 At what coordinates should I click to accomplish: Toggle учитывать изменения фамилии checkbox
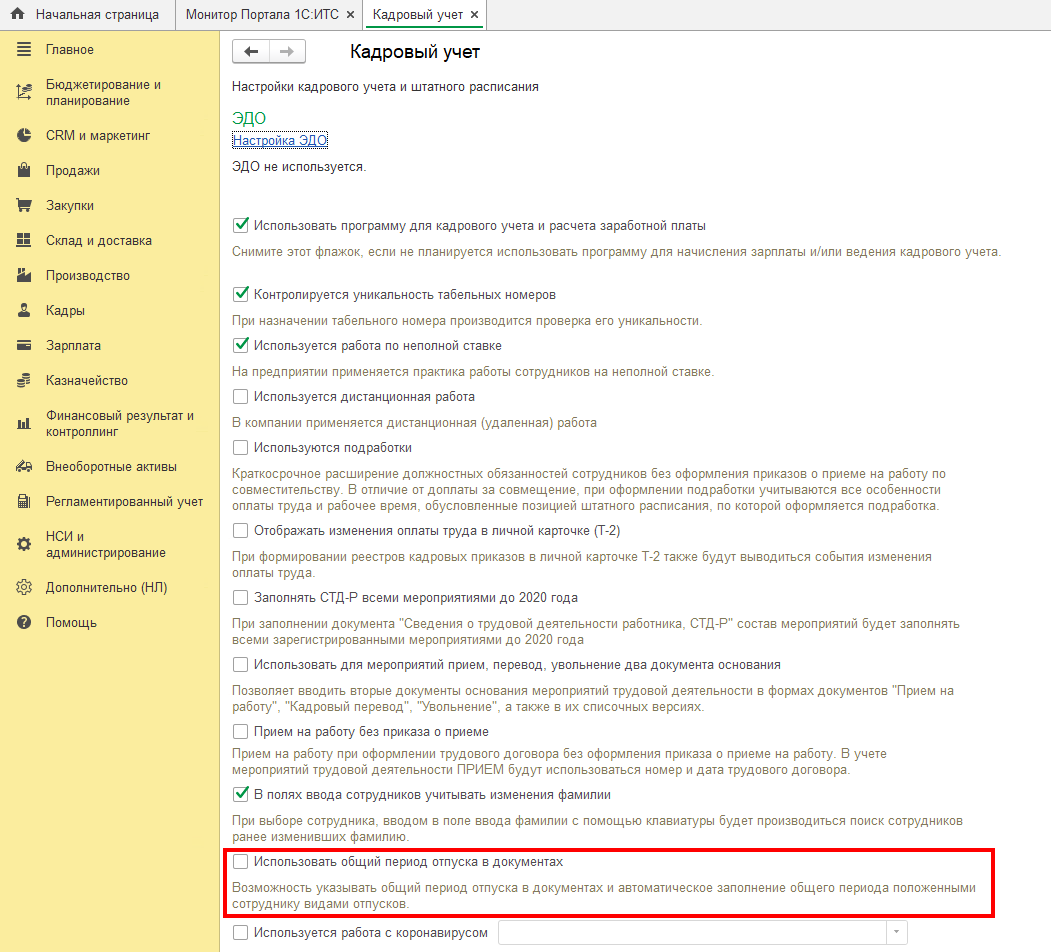[241, 794]
